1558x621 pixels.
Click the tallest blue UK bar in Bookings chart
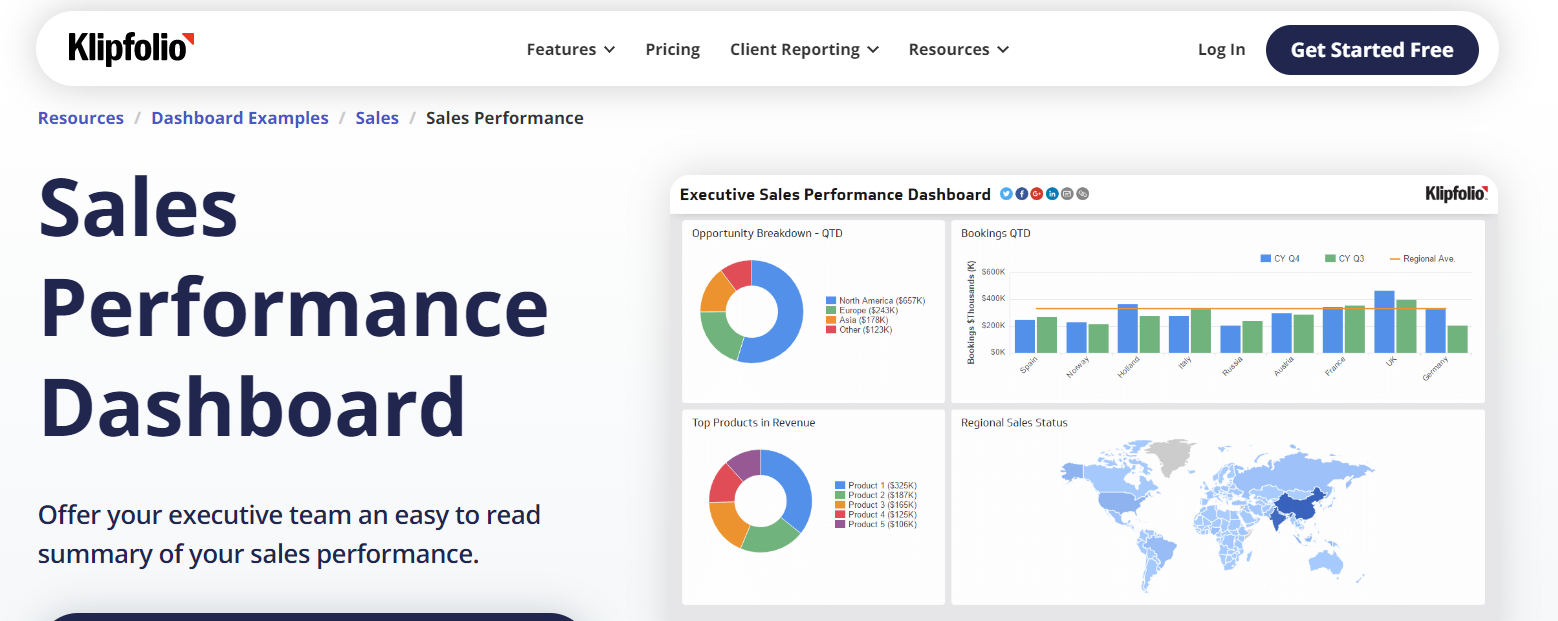[1384, 322]
